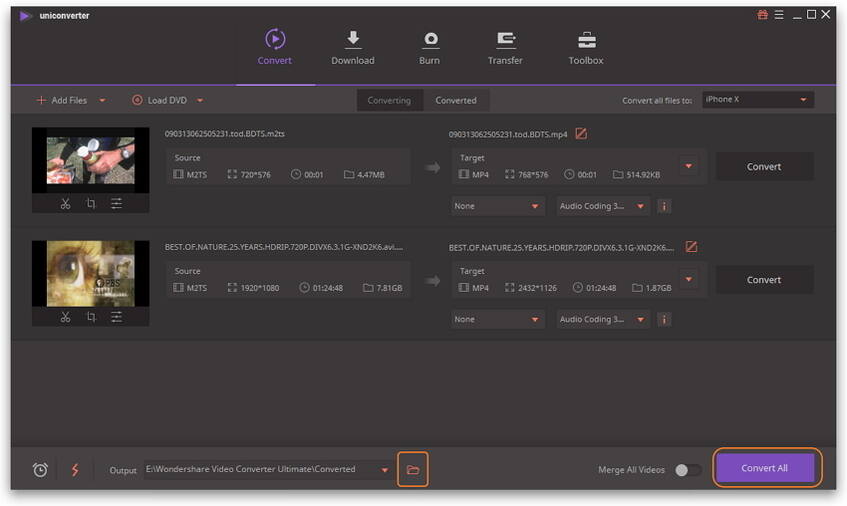Click the 7.81GB source size value
Image resolution: width=847 pixels, height=506 pixels.
tap(389, 288)
